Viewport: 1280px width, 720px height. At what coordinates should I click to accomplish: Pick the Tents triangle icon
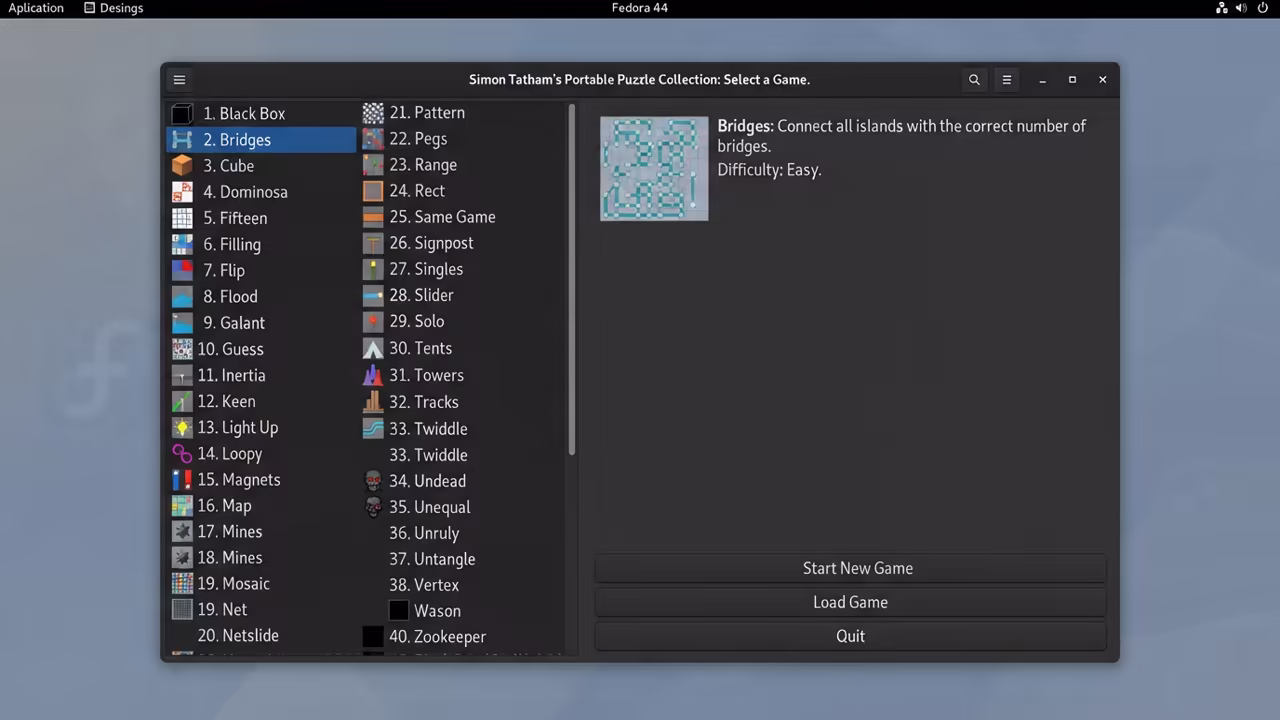(x=373, y=348)
